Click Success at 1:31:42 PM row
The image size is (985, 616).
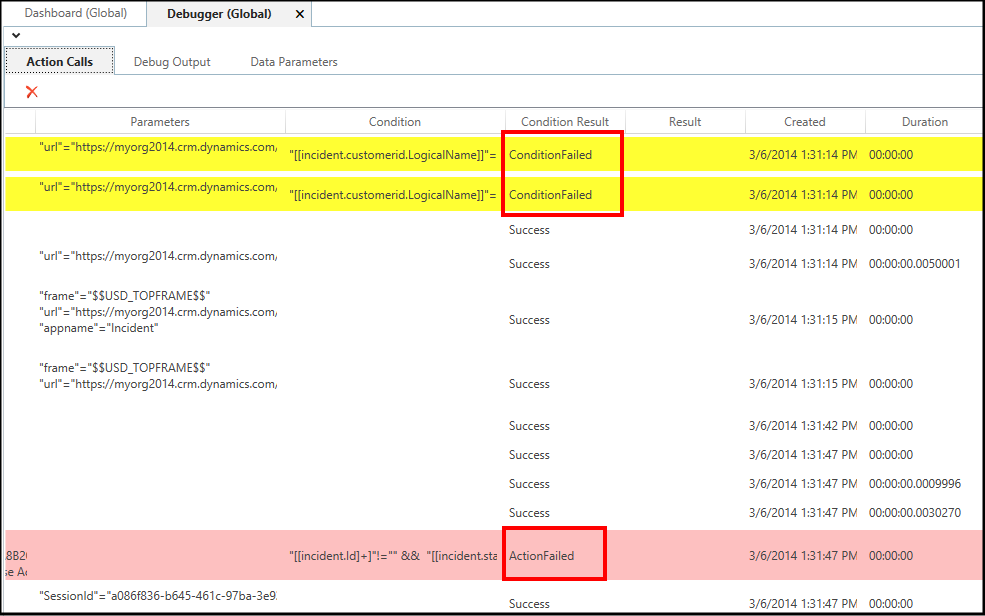529,426
